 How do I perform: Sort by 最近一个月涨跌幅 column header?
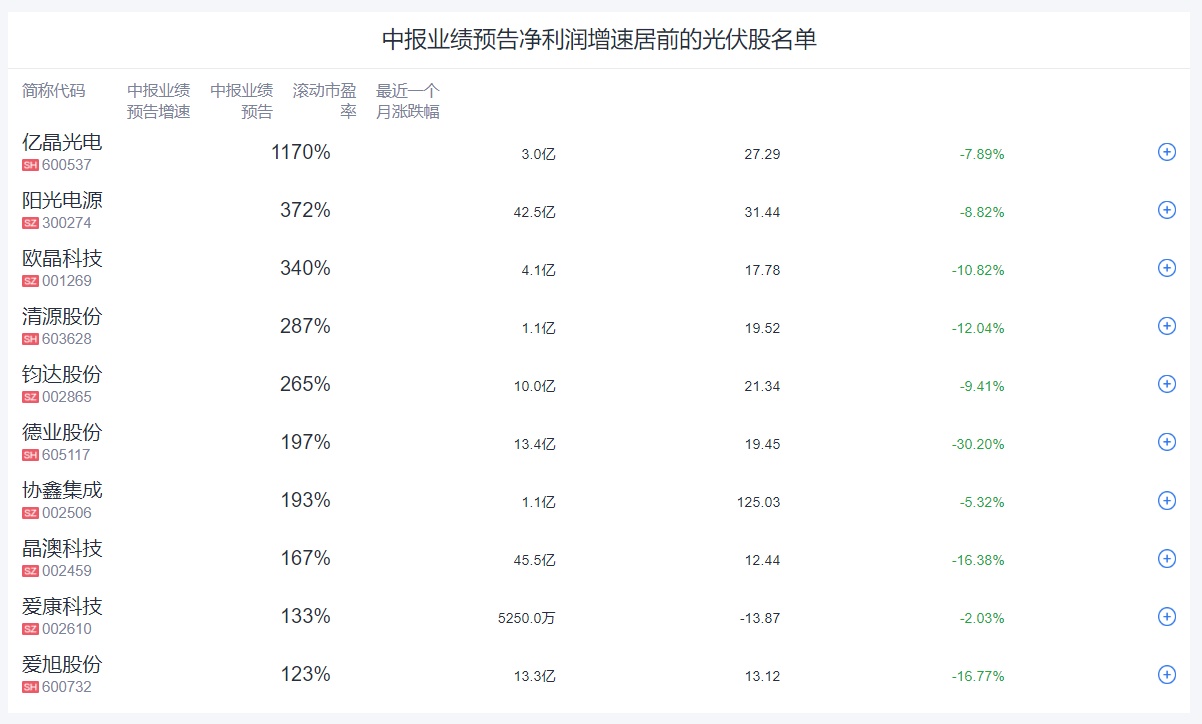click(x=408, y=101)
